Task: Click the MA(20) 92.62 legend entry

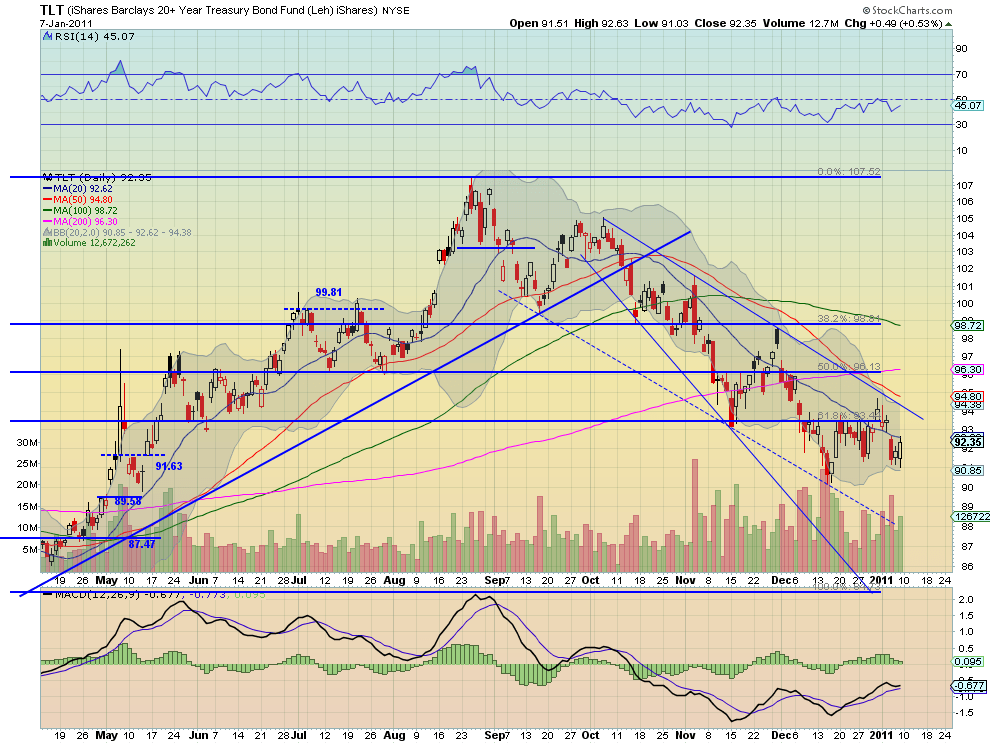Action: point(83,189)
